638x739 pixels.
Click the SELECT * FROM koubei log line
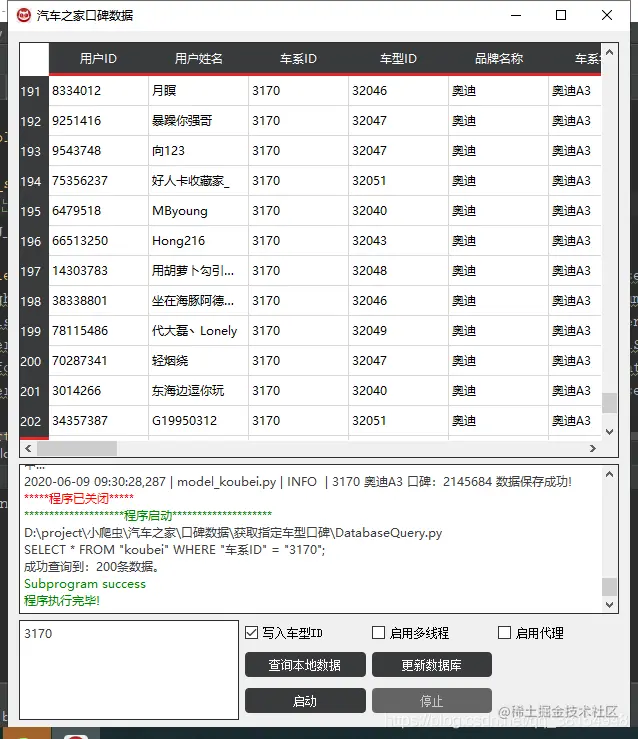point(175,550)
